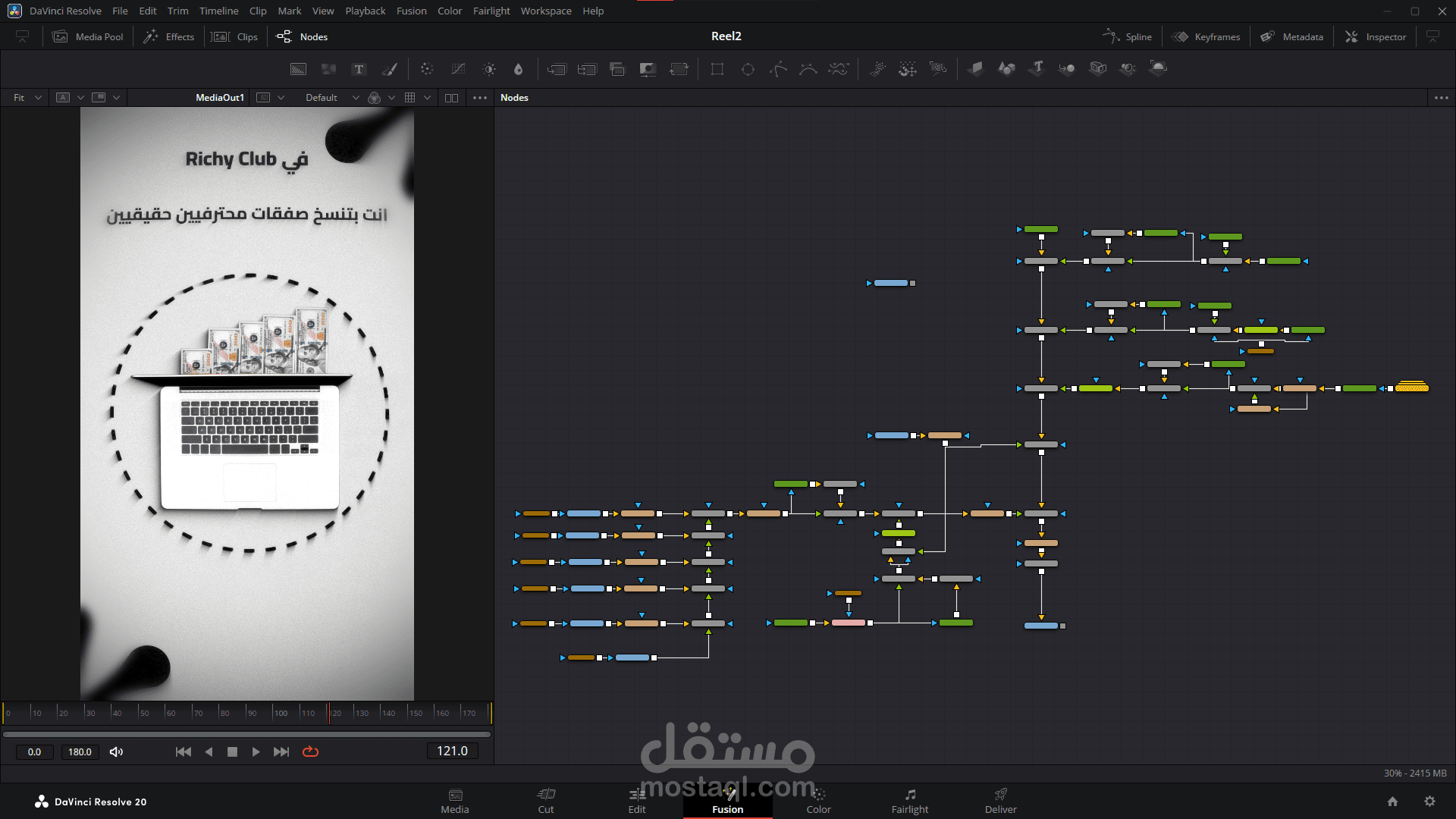Open the Inspector panel
Viewport: 1456px width, 819px height.
click(1376, 36)
